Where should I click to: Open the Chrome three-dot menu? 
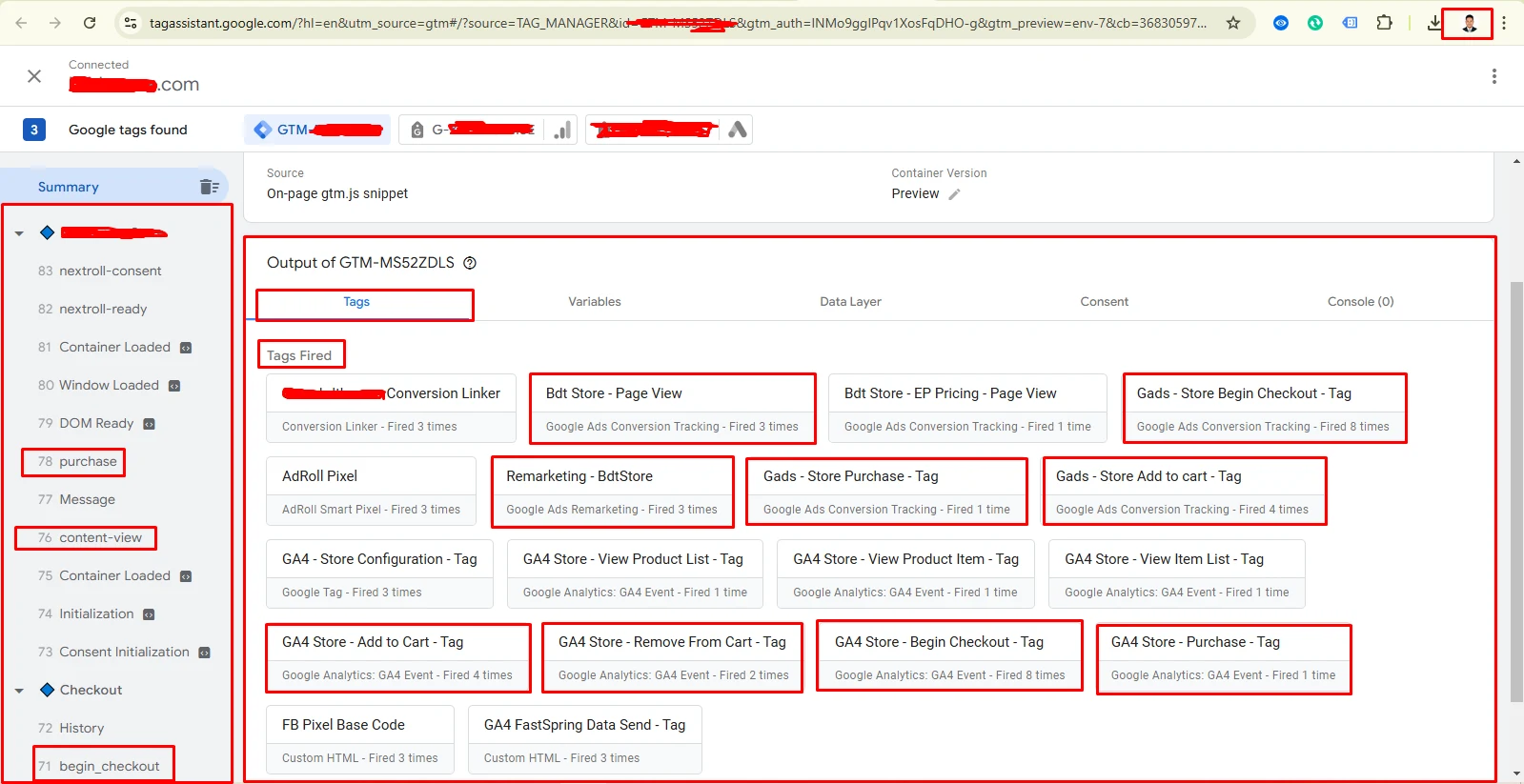pos(1504,23)
